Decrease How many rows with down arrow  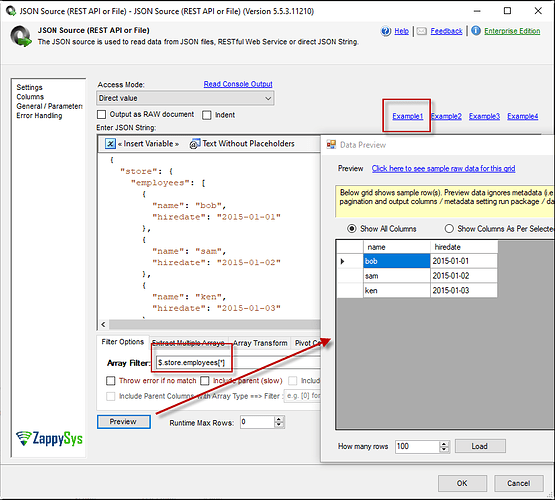point(445,450)
